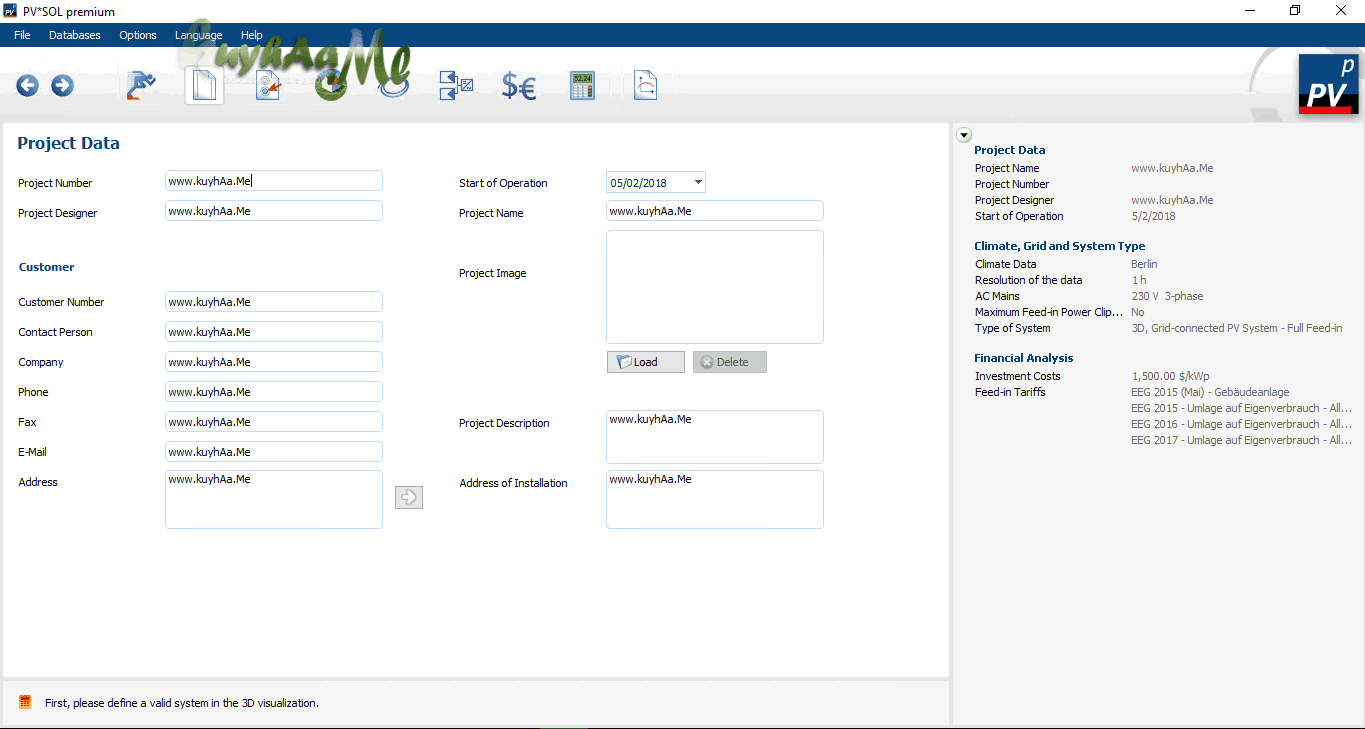The image size is (1365, 729).
Task: Click the PV*SOL logo in the corner
Action: [1328, 84]
